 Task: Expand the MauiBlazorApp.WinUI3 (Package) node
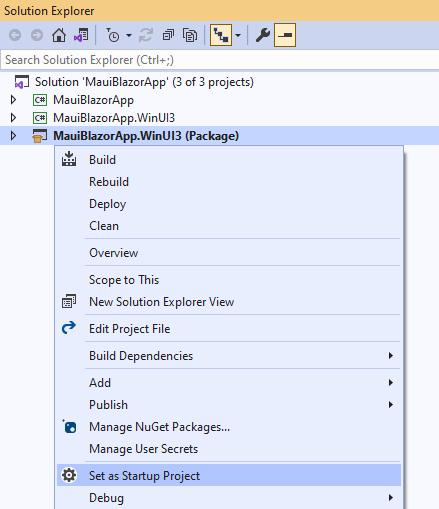pyautogui.click(x=13, y=136)
